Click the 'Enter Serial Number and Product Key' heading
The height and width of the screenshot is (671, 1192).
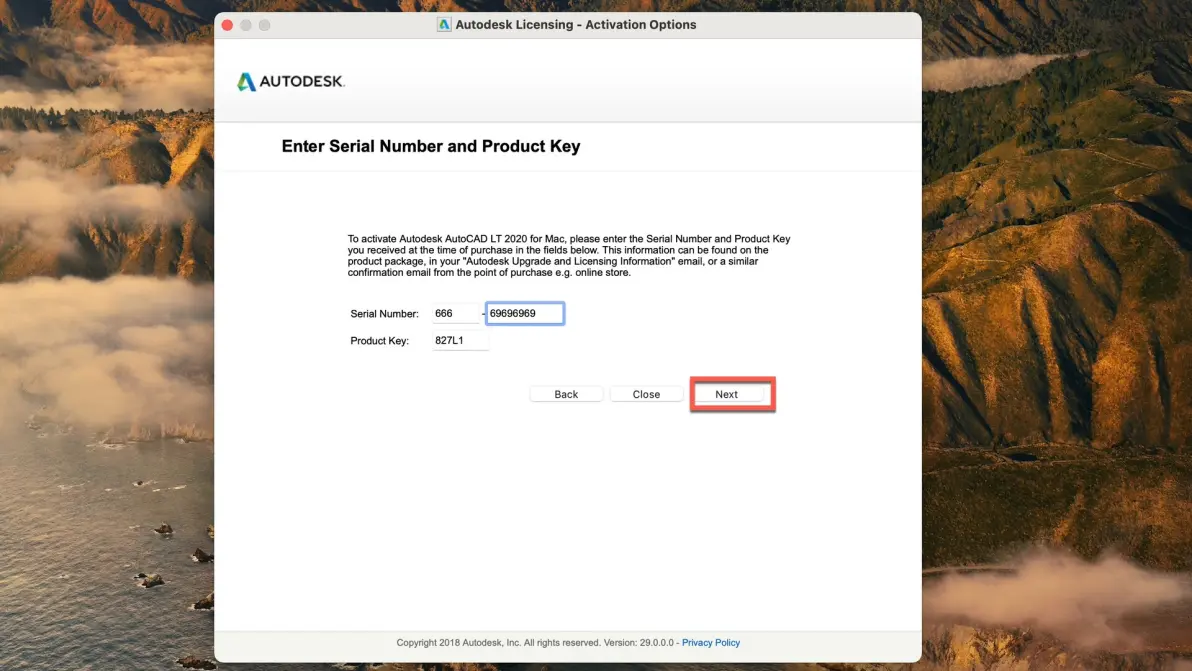click(x=431, y=146)
